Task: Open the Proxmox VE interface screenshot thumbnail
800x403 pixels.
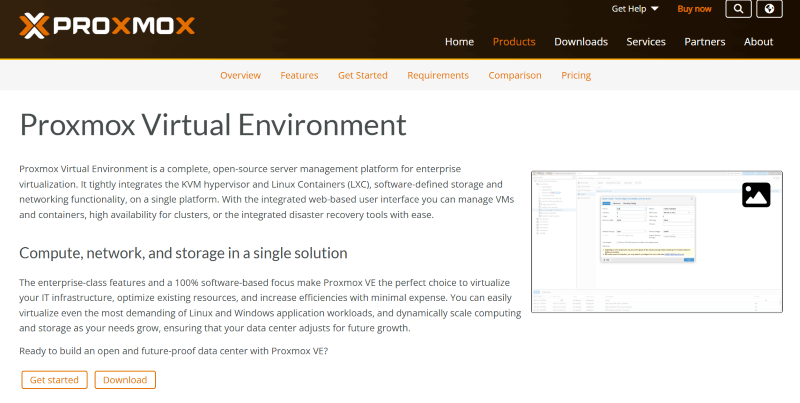Action: (657, 242)
